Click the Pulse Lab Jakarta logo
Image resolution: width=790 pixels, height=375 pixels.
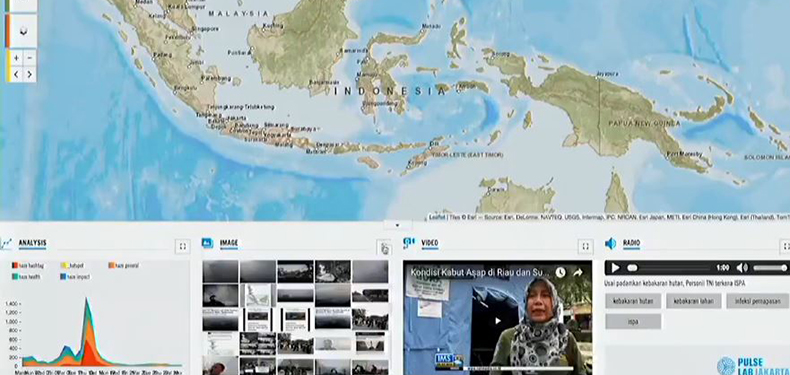tap(753, 366)
